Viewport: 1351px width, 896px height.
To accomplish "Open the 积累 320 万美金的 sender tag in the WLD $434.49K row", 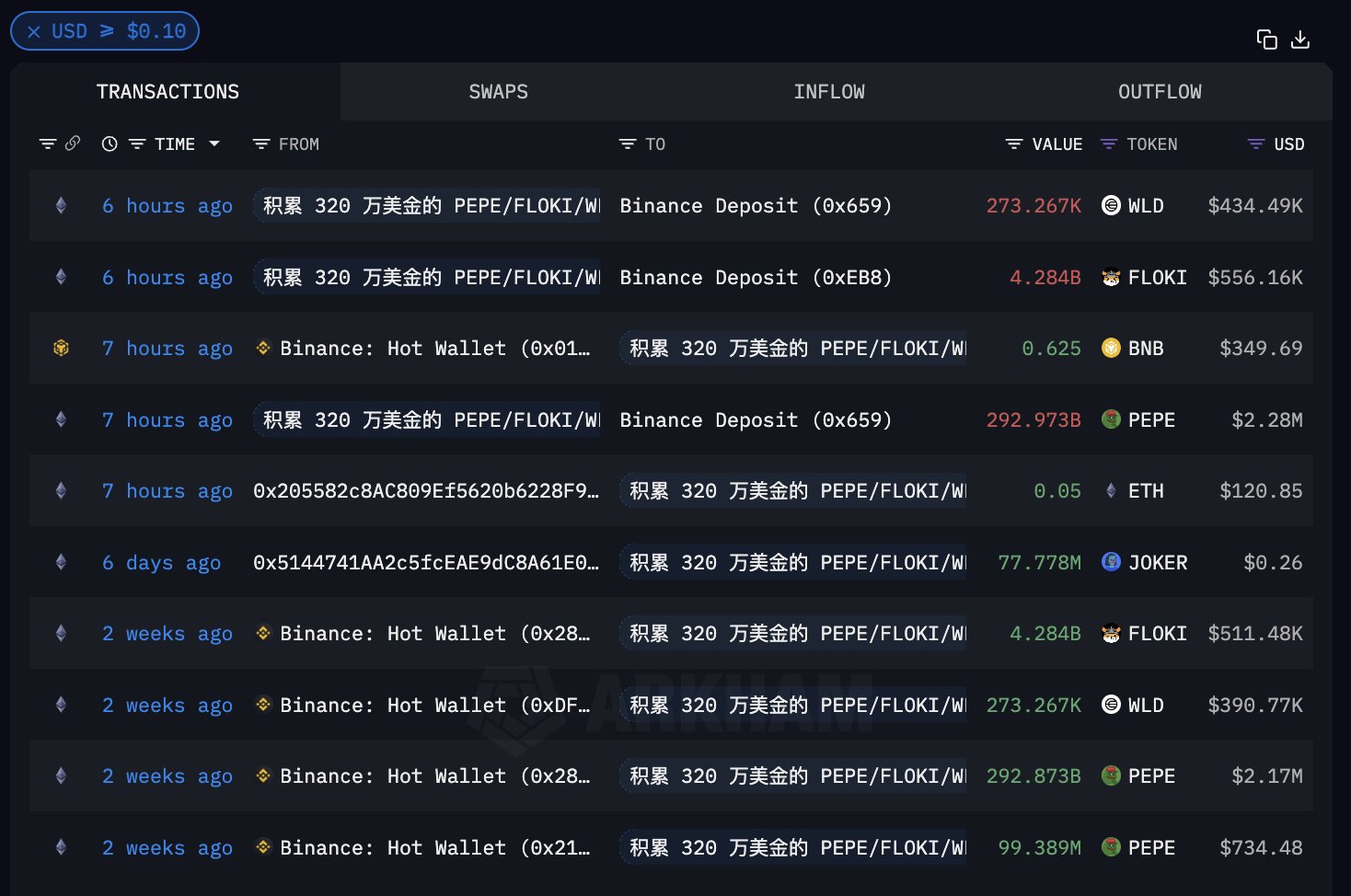I will pos(427,205).
